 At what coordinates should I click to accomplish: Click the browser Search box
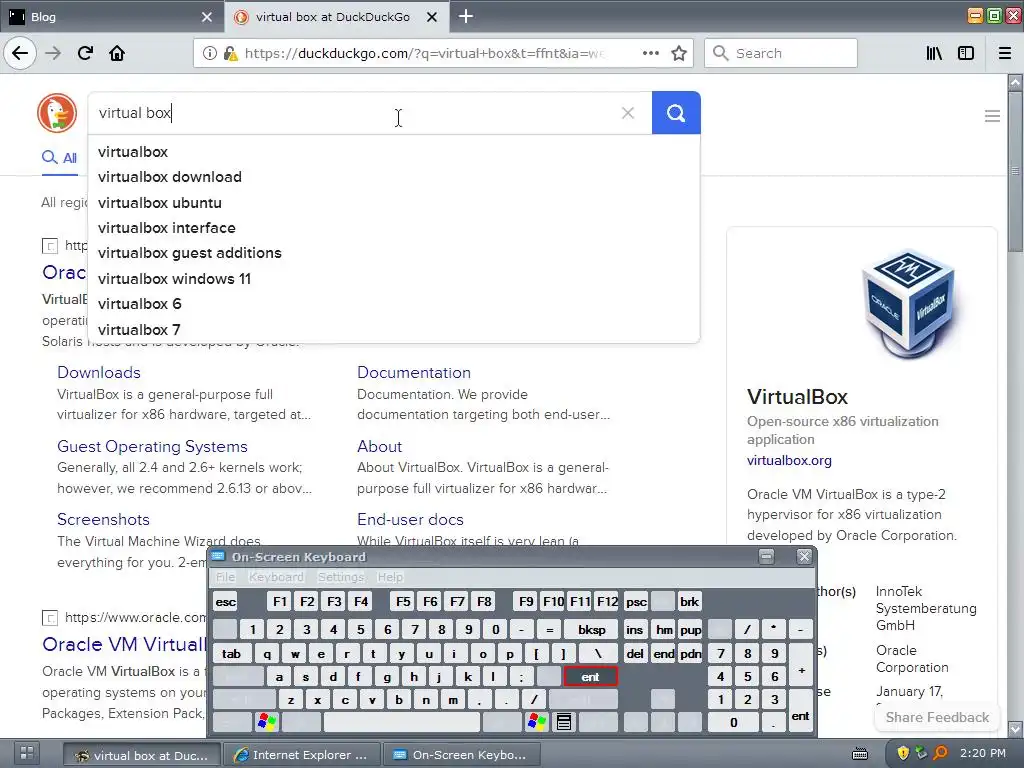[x=780, y=53]
